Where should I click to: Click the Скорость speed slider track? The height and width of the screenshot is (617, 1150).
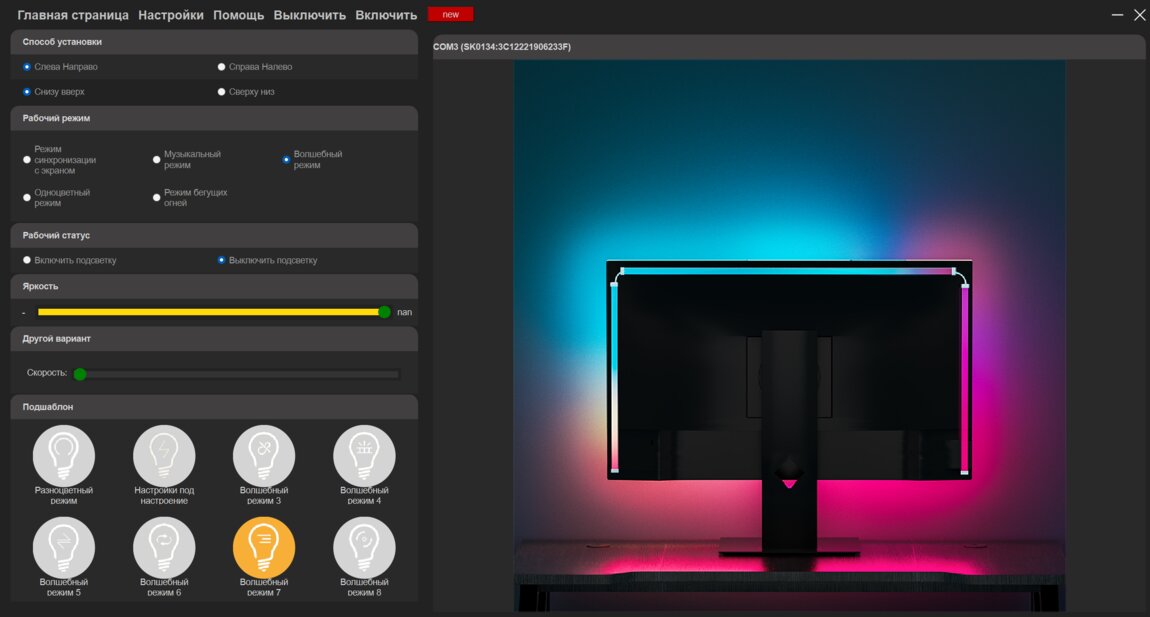coord(240,375)
